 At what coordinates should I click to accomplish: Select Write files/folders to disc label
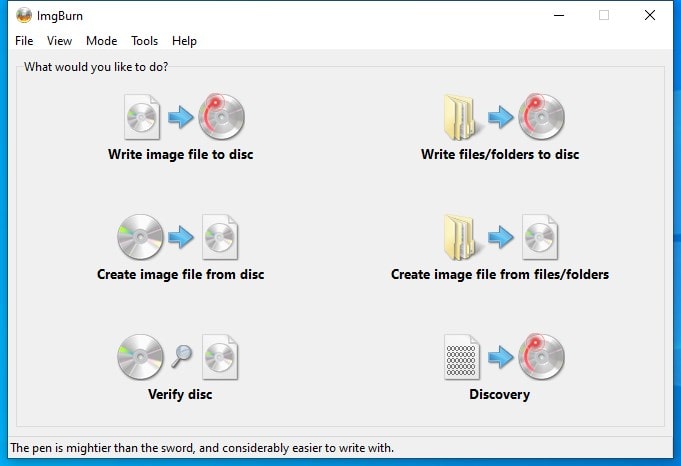[x=500, y=154]
